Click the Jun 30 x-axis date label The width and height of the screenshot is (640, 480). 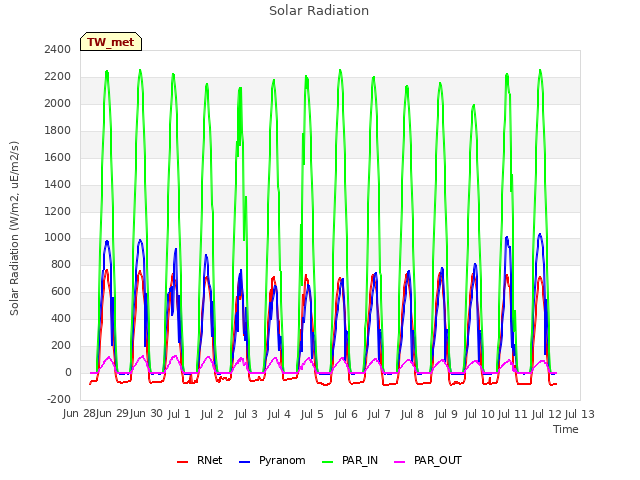pyautogui.click(x=146, y=414)
